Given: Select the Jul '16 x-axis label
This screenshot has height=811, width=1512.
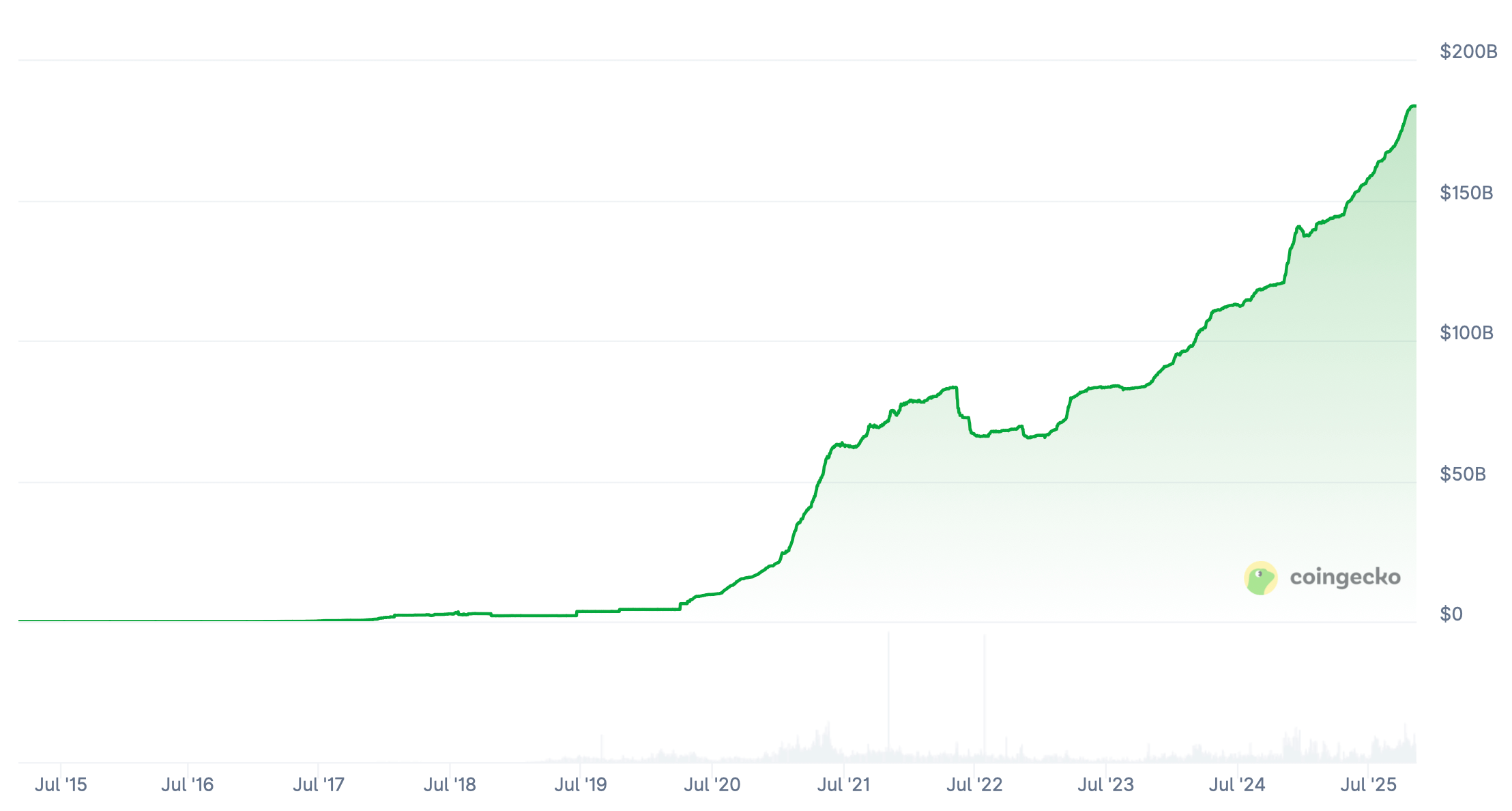Looking at the screenshot, I should [188, 784].
